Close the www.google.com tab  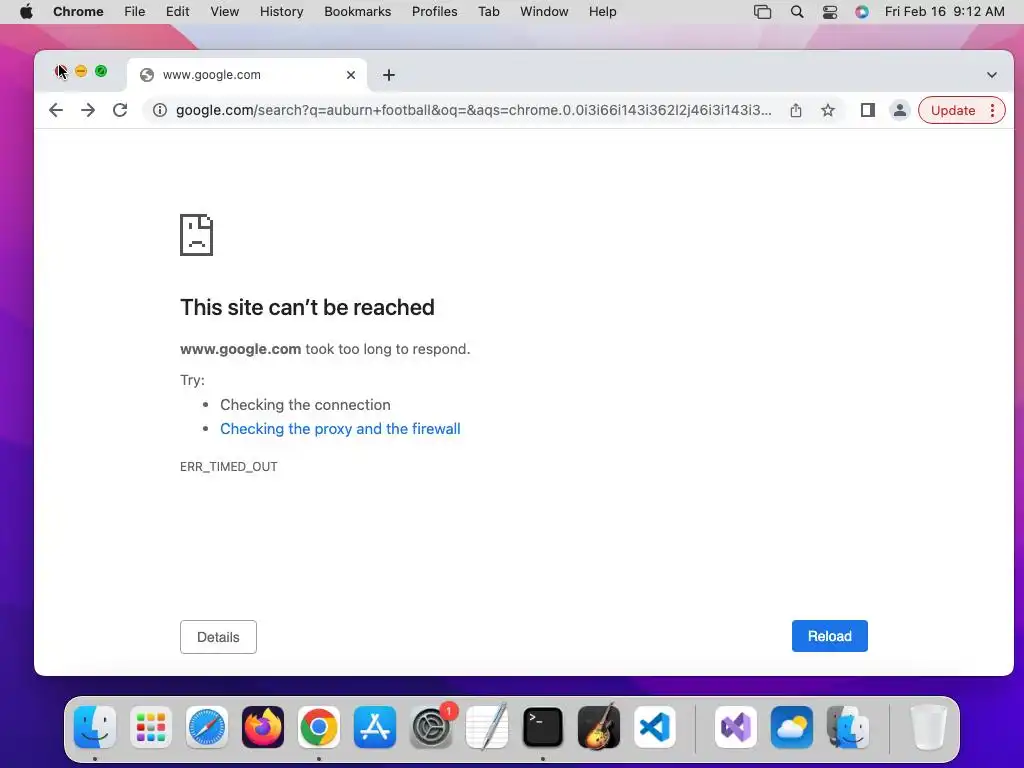pyautogui.click(x=351, y=75)
